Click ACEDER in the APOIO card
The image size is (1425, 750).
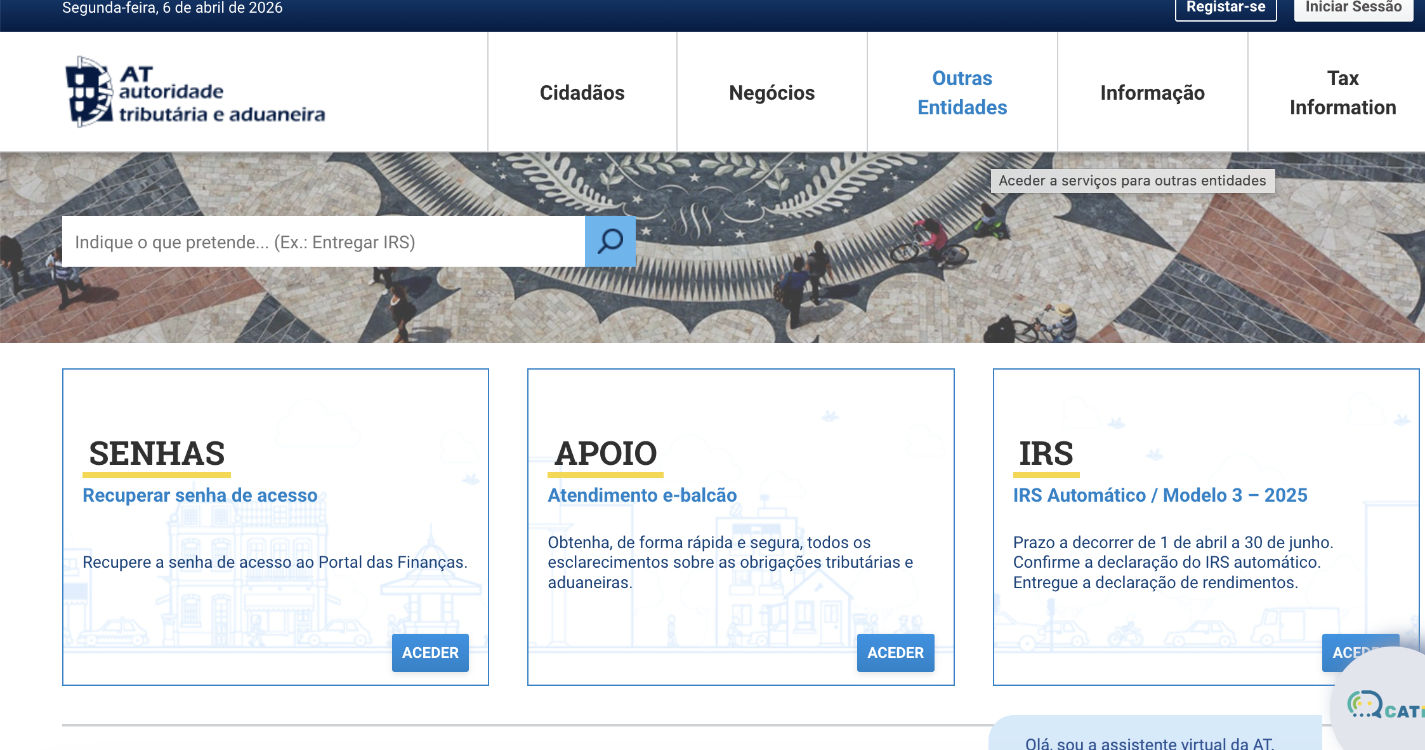click(895, 652)
